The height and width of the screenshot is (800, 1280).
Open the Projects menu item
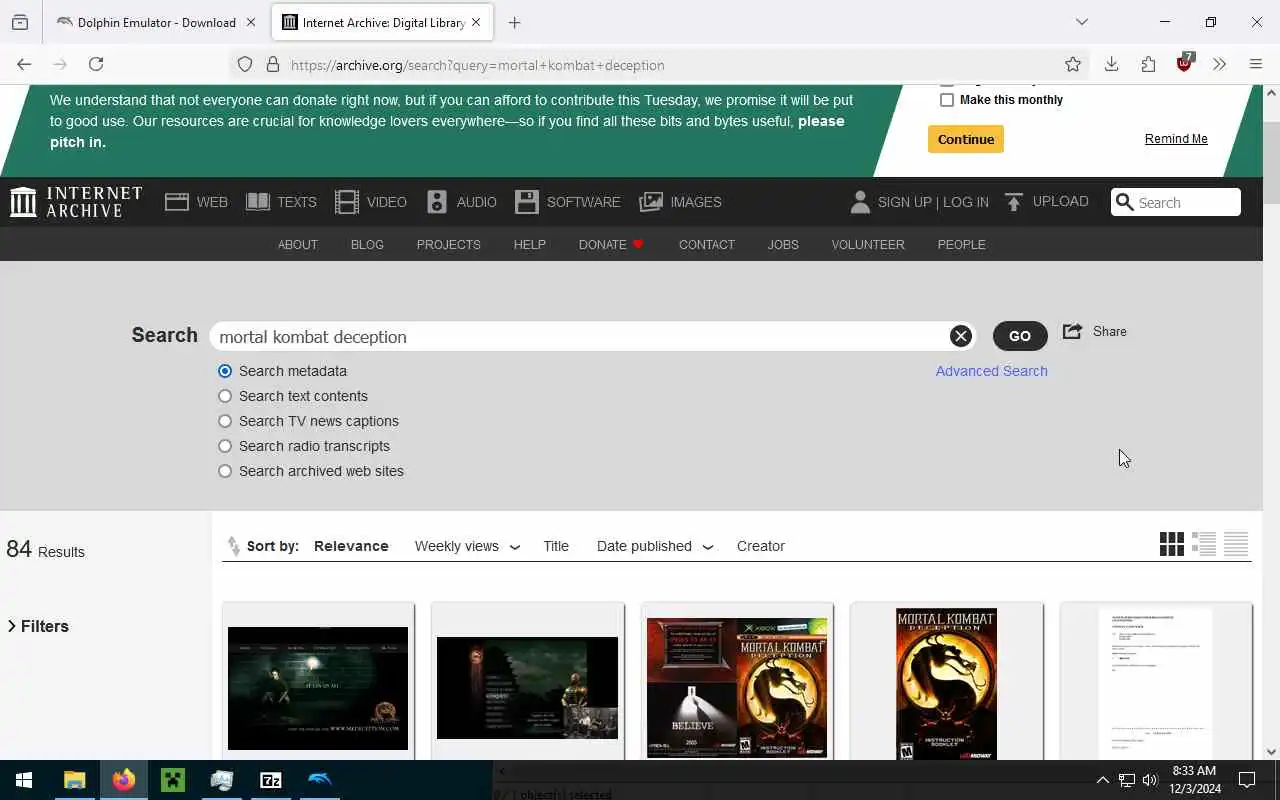(449, 244)
